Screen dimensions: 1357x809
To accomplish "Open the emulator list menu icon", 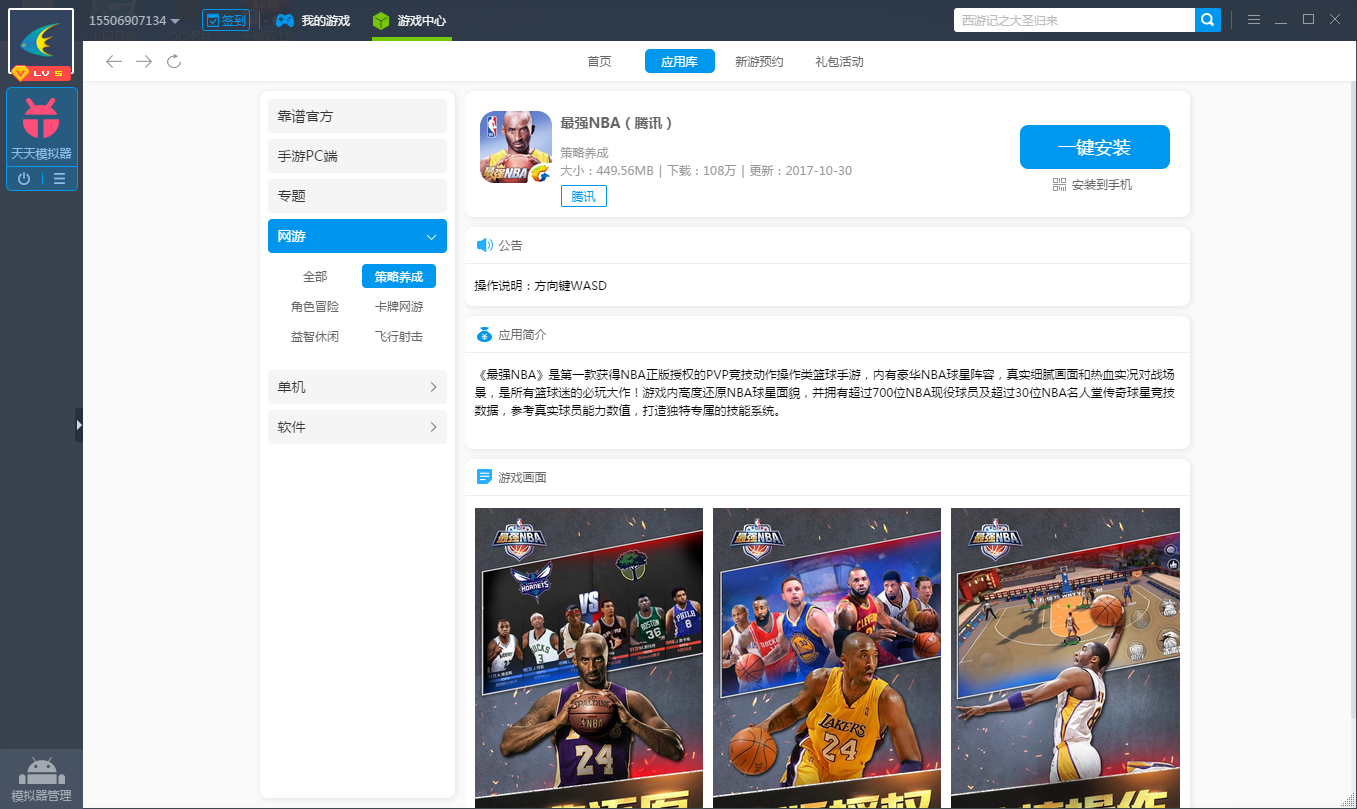I will point(60,179).
